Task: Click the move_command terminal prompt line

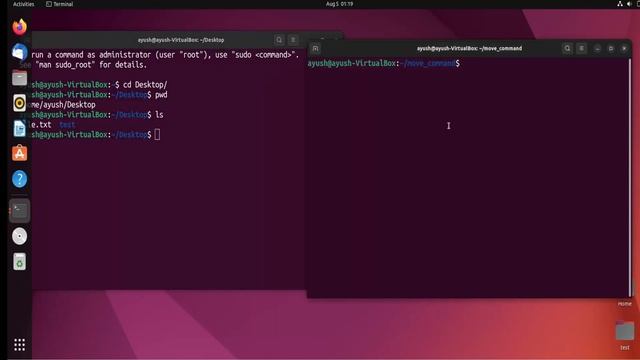Action: click(x=384, y=63)
